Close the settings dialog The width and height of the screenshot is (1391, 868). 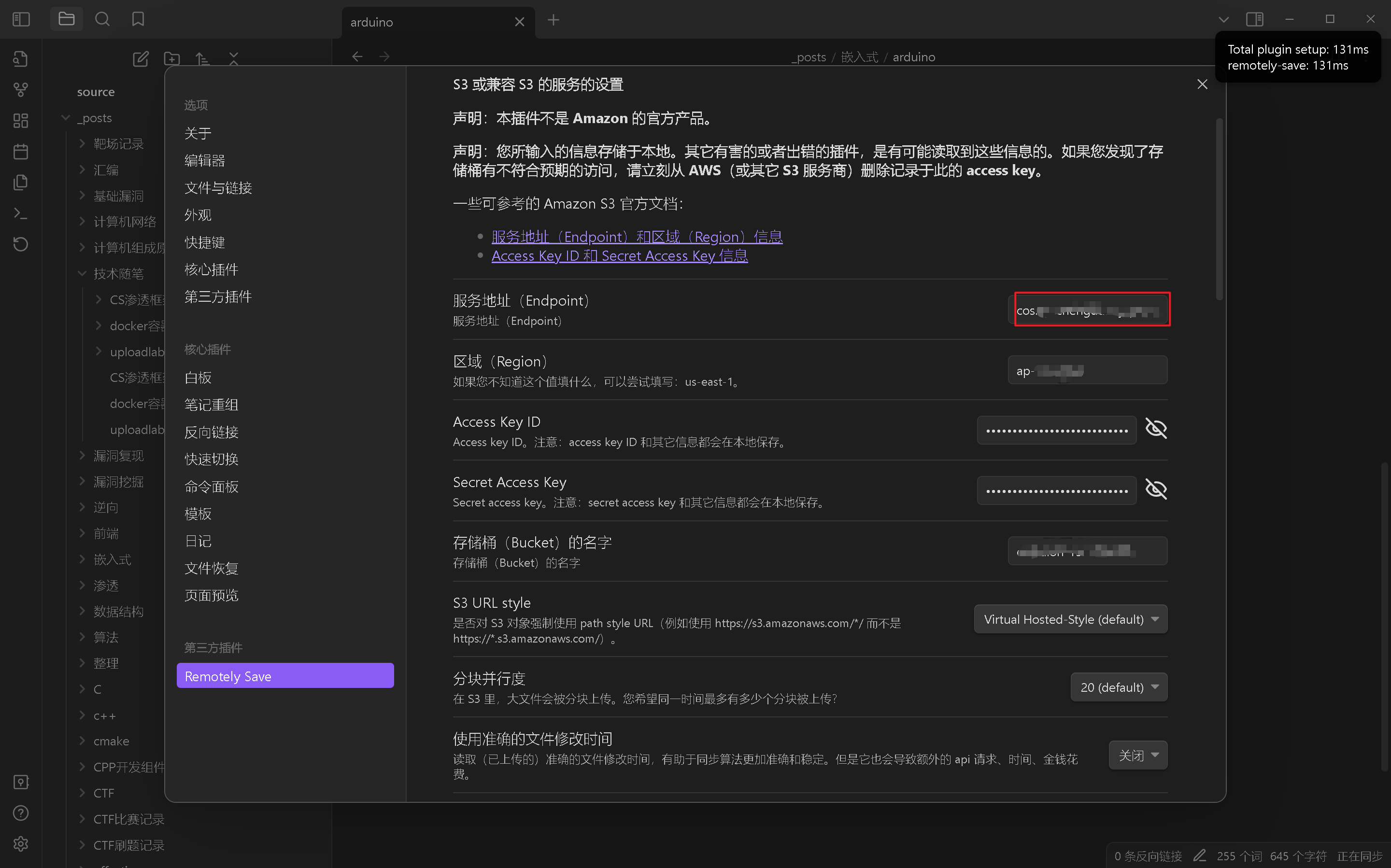pyautogui.click(x=1202, y=84)
